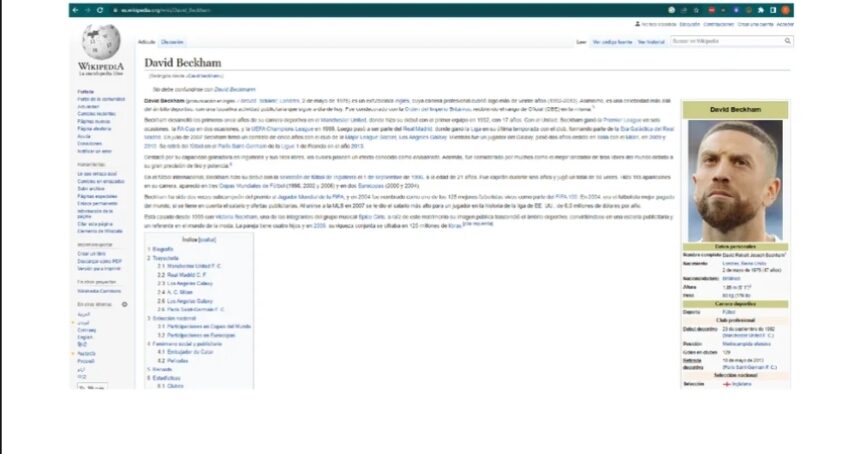The width and height of the screenshot is (860, 454).
Task: Click Portada in the left sidebar
Action: pos(86,91)
